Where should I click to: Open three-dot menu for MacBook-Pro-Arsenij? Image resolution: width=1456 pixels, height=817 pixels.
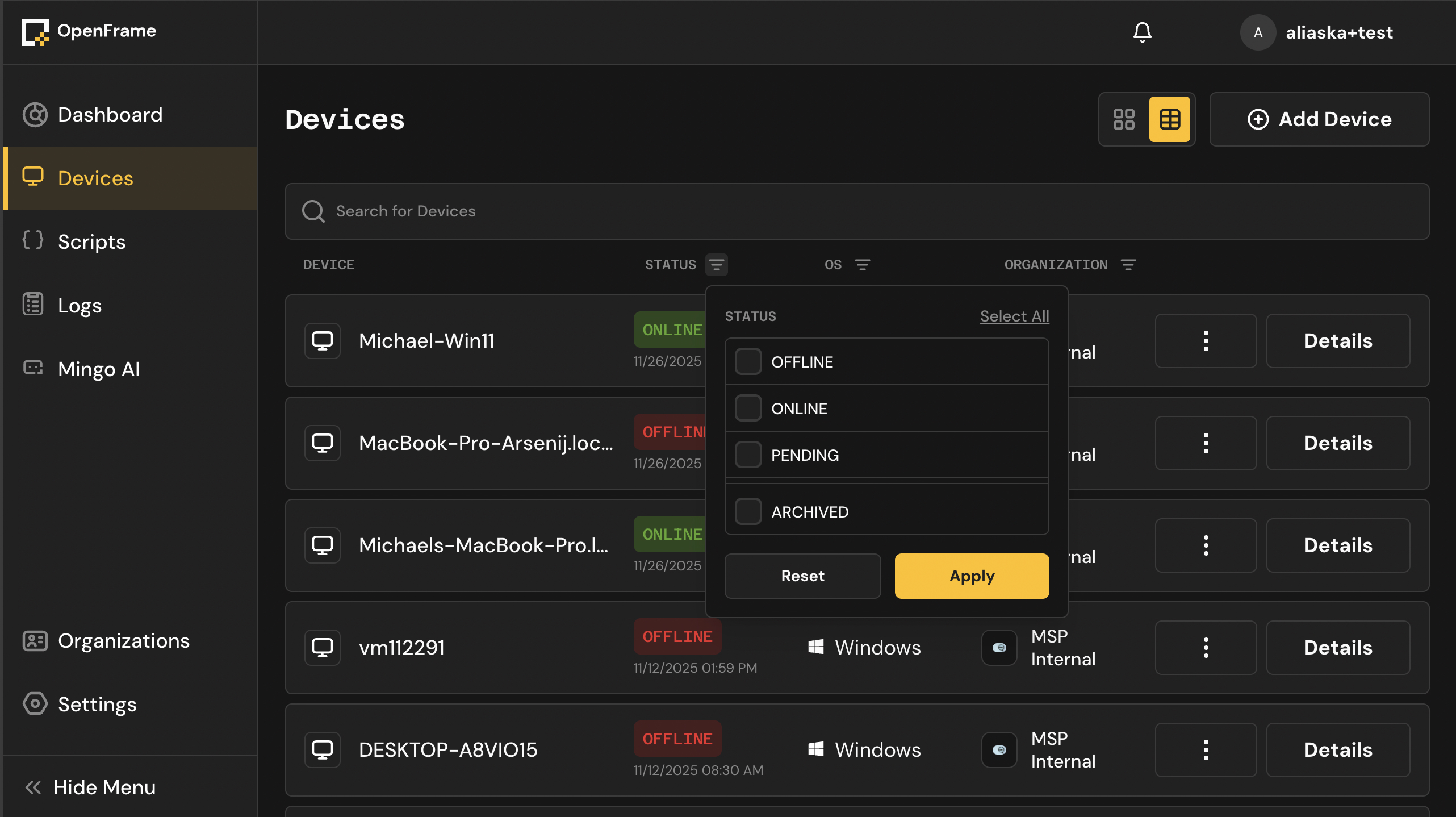click(1206, 443)
